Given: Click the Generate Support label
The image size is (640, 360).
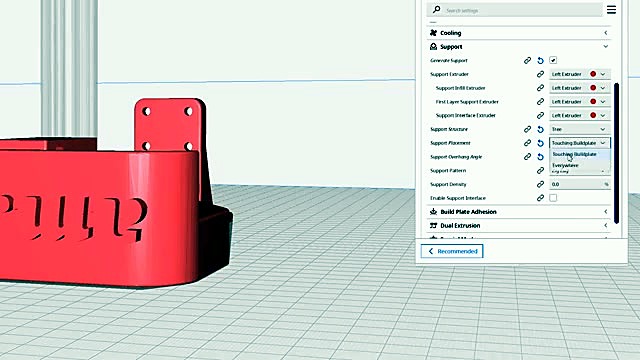Looking at the screenshot, I should tap(449, 60).
